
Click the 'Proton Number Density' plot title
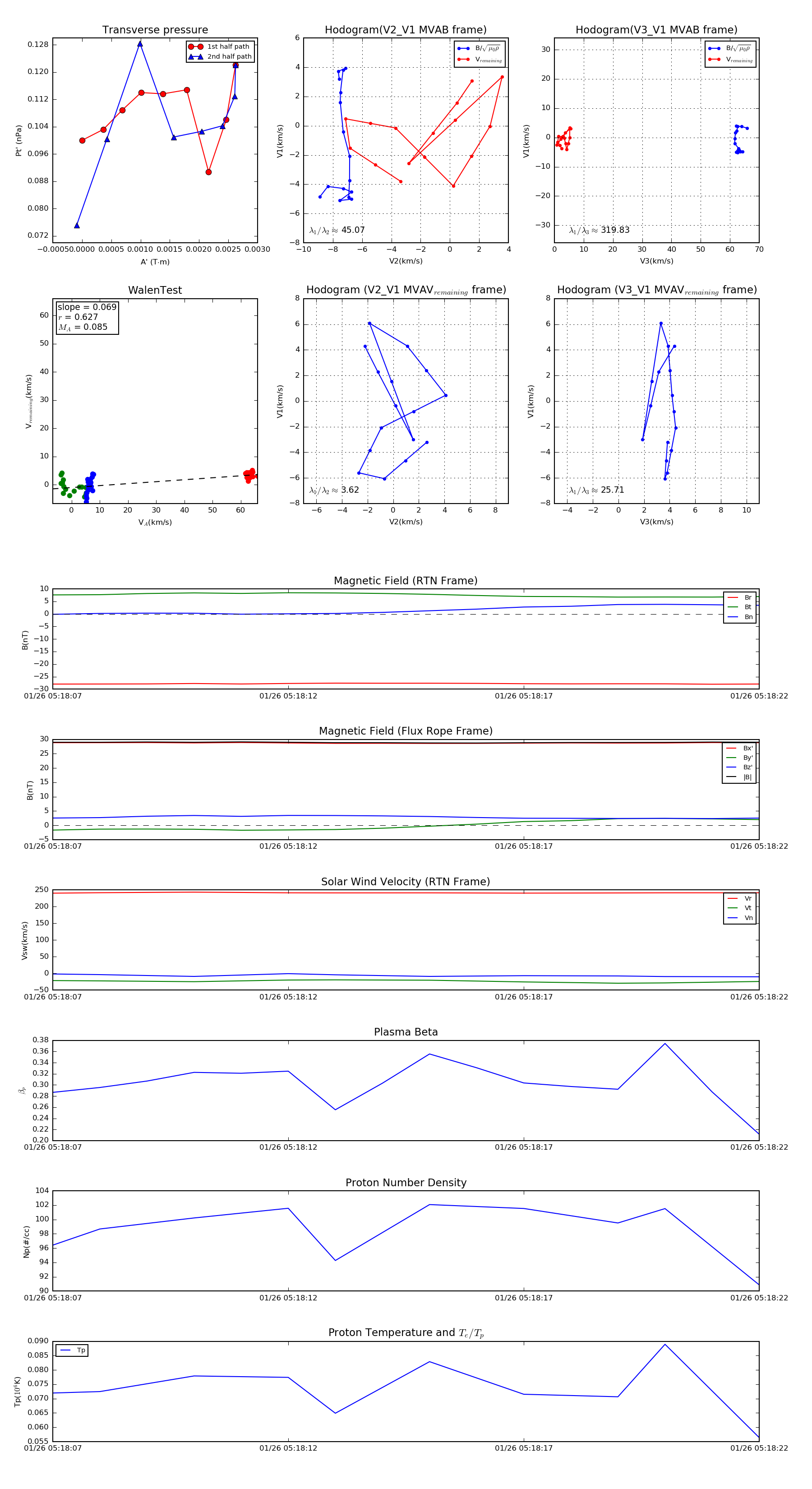tap(406, 1183)
